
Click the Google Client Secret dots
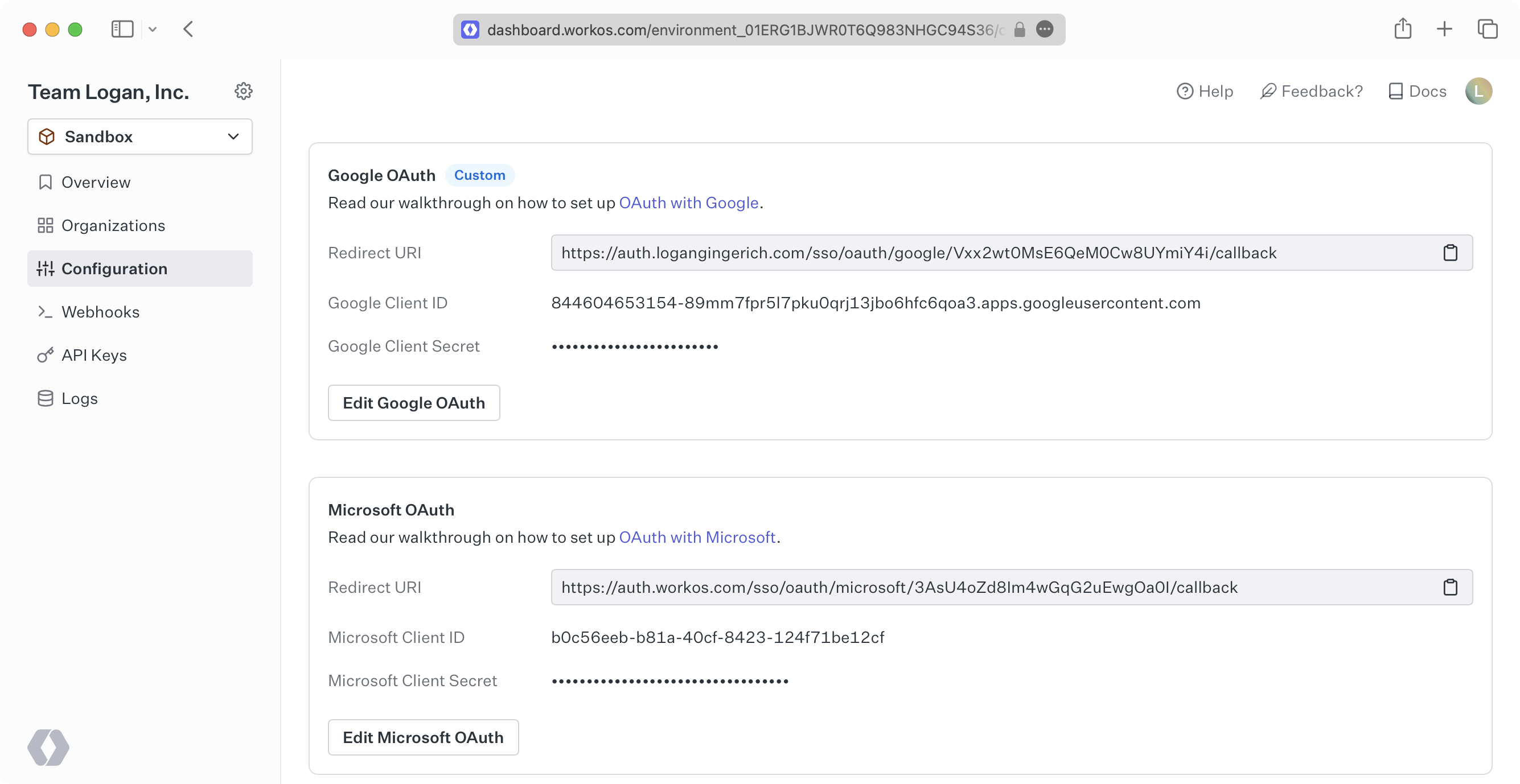click(x=635, y=347)
